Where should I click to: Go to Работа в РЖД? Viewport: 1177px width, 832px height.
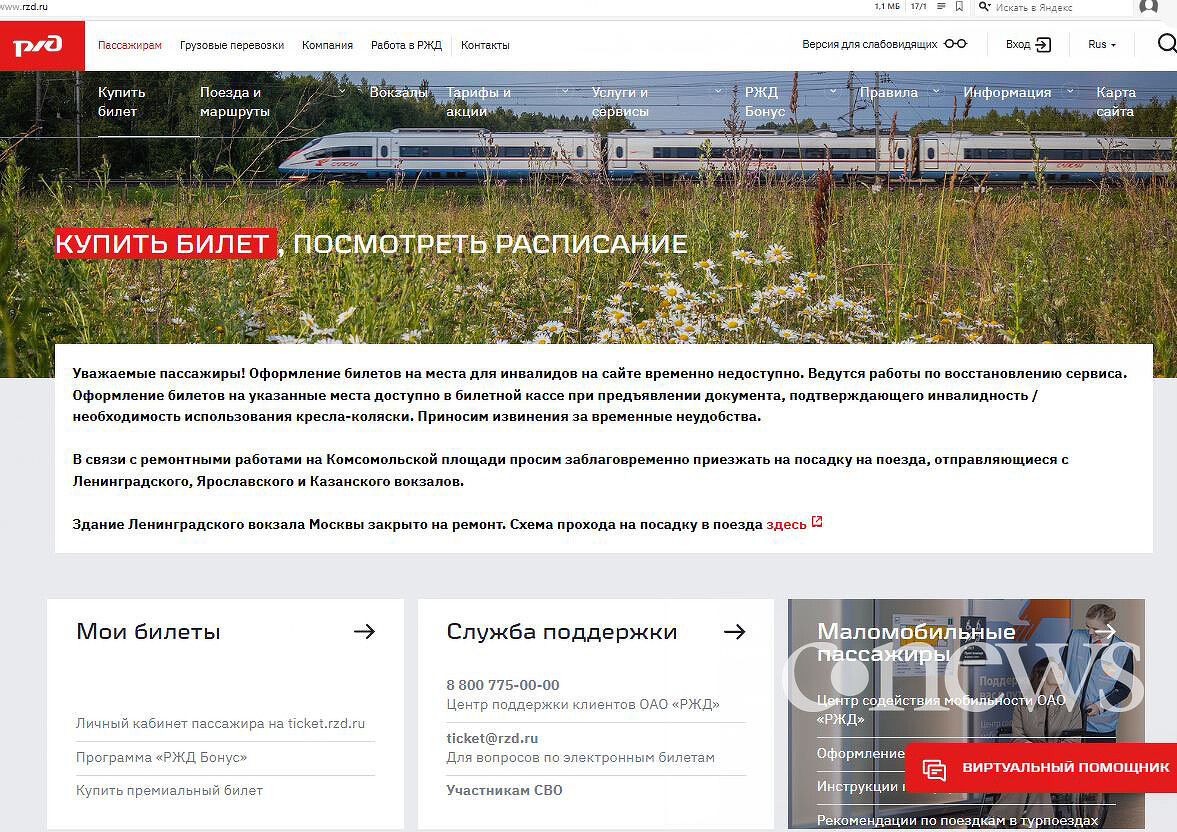click(x=406, y=45)
